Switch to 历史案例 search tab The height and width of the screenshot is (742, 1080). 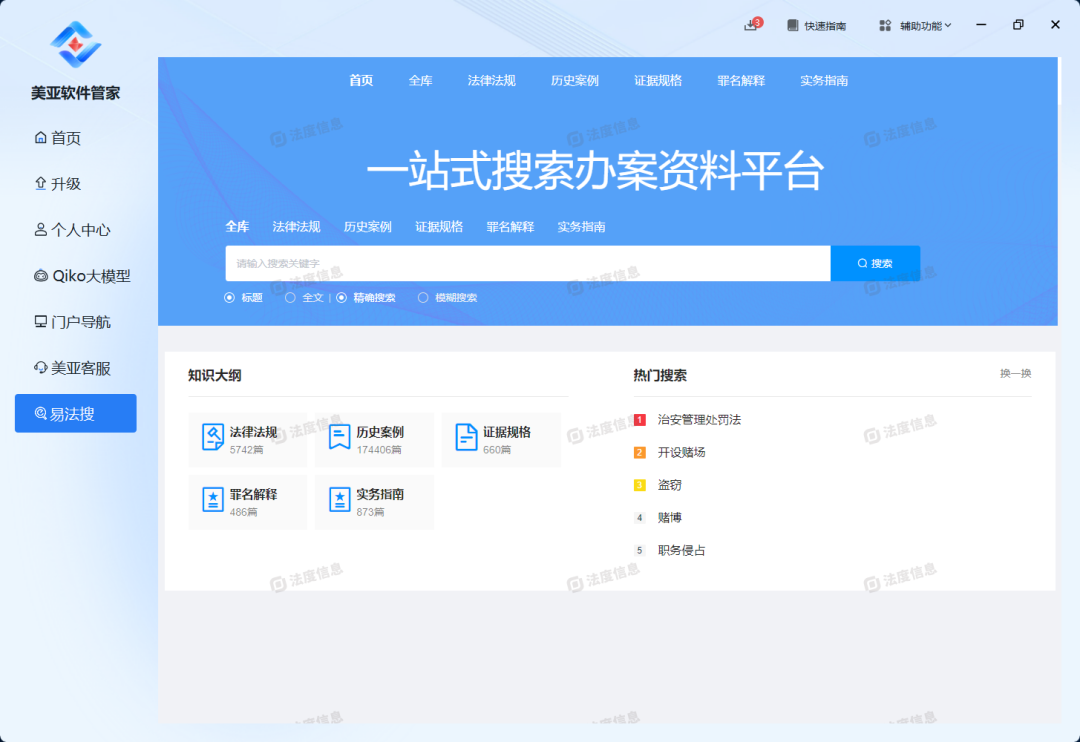[x=367, y=227]
